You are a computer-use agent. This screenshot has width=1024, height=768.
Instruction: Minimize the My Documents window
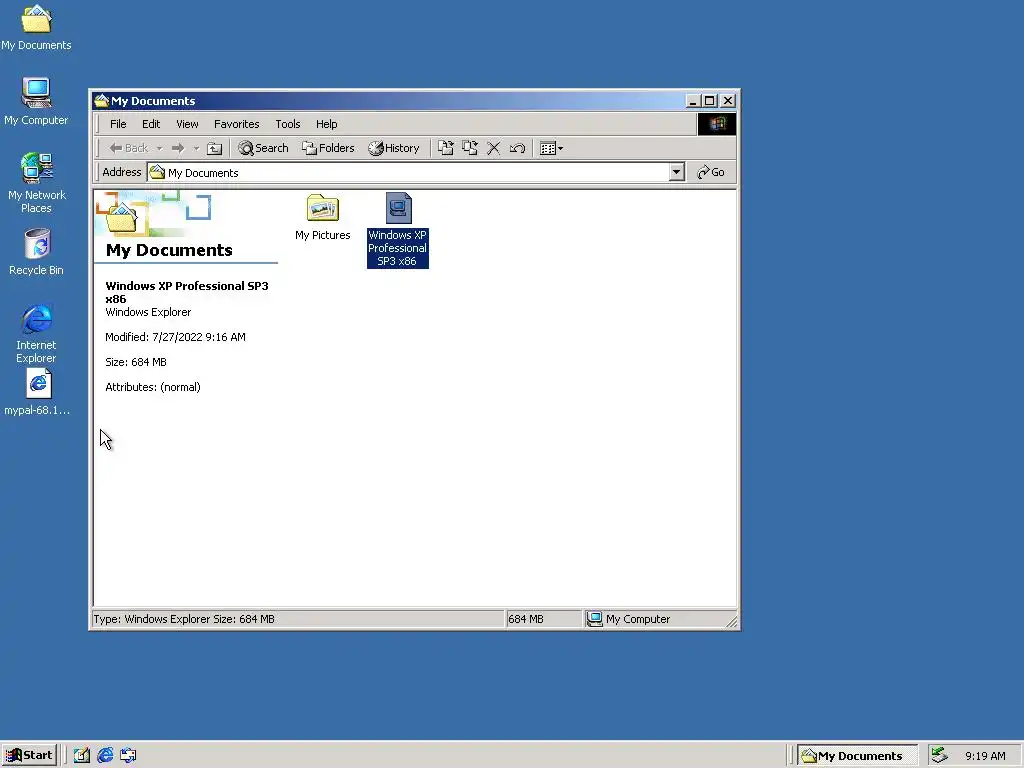(694, 101)
